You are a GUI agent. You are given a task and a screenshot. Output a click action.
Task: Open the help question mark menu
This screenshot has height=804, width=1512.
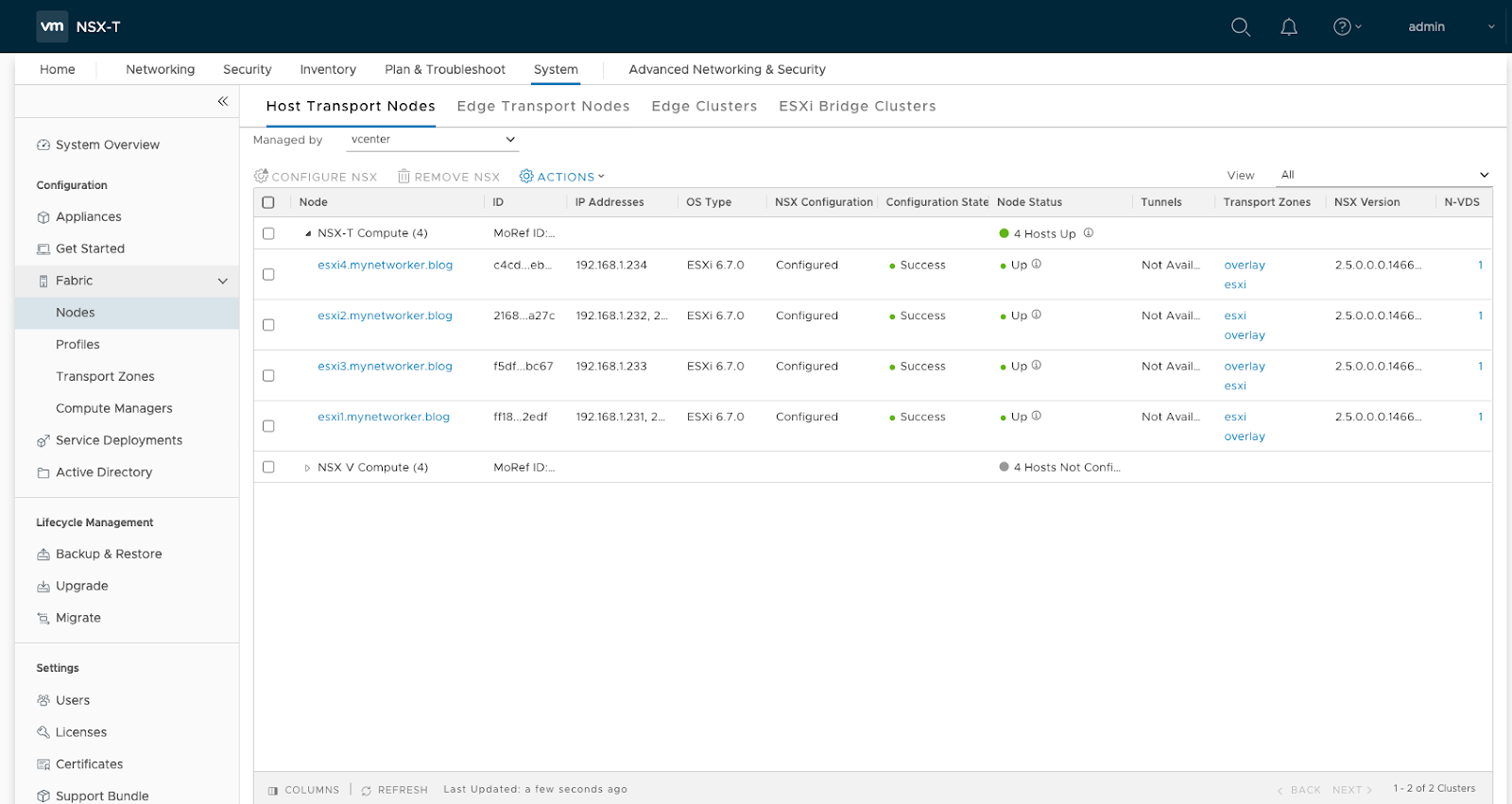point(1342,27)
